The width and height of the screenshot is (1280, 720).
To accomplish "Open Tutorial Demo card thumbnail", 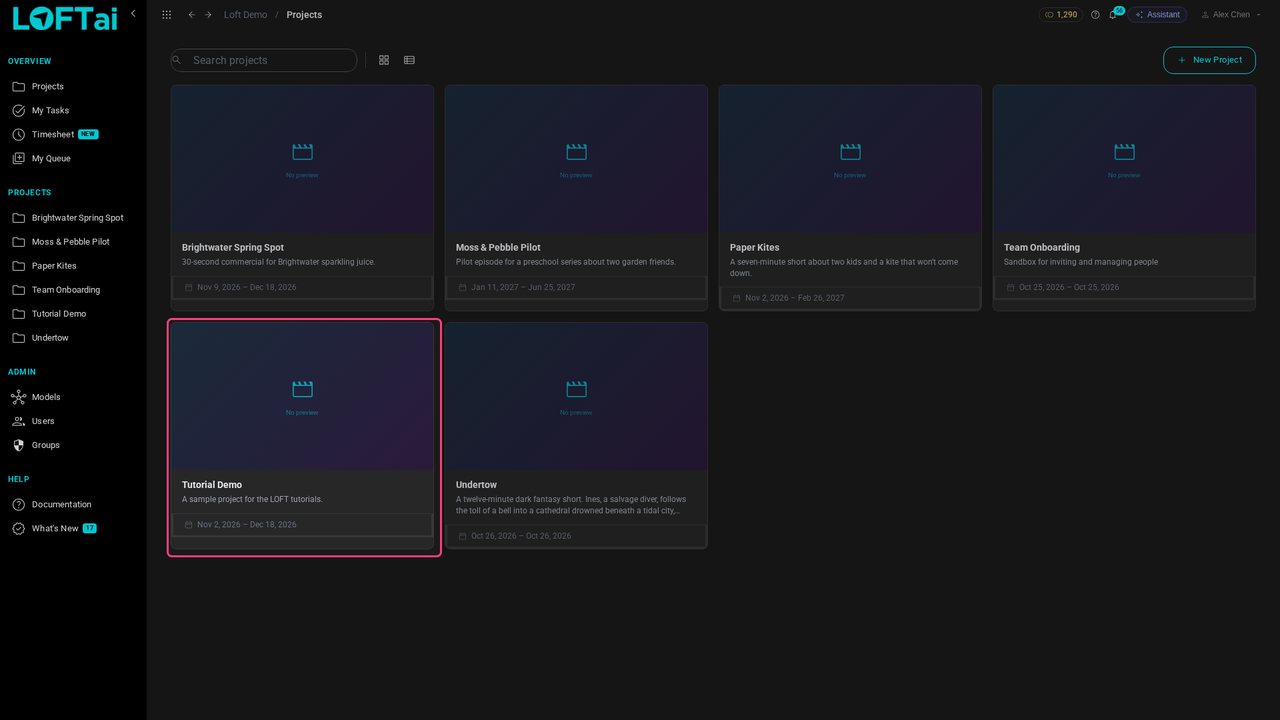I will click(x=302, y=396).
